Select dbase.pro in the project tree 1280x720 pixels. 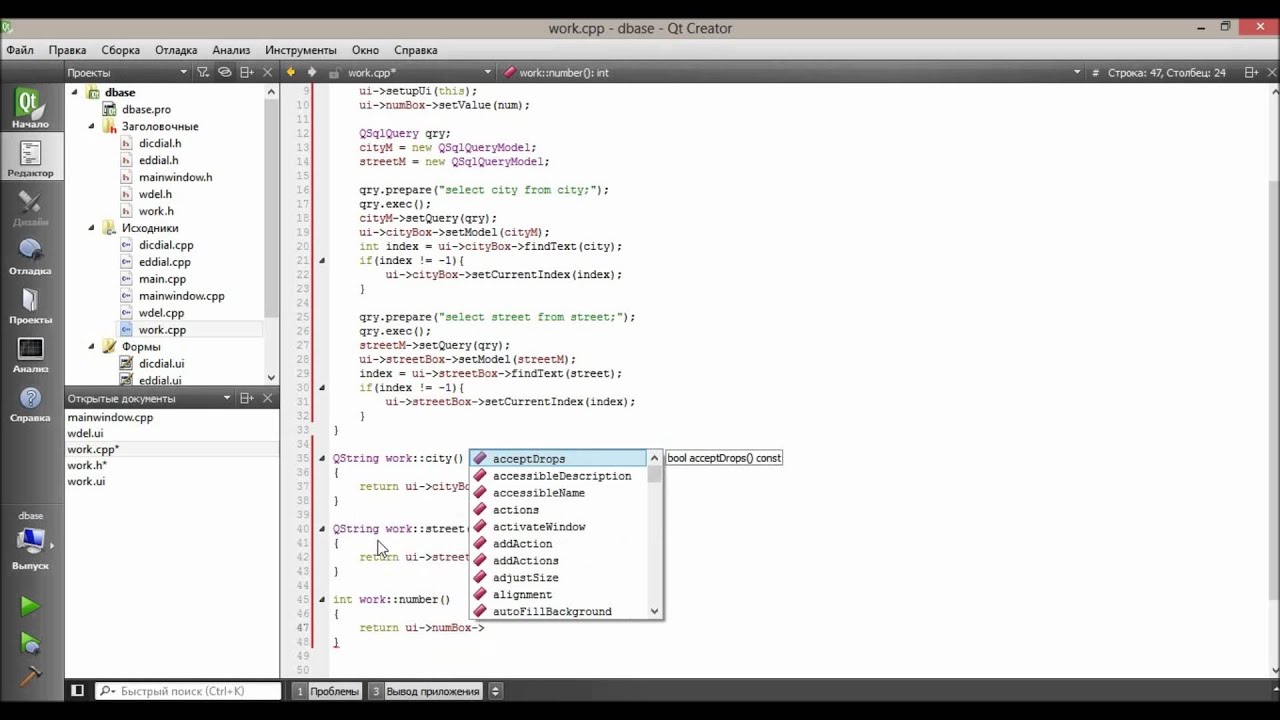point(146,109)
